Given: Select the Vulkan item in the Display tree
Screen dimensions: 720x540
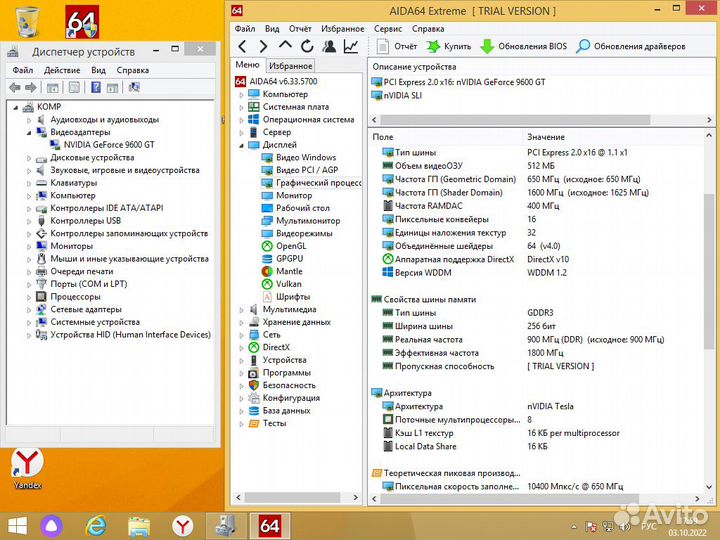Looking at the screenshot, I should pyautogui.click(x=288, y=284).
